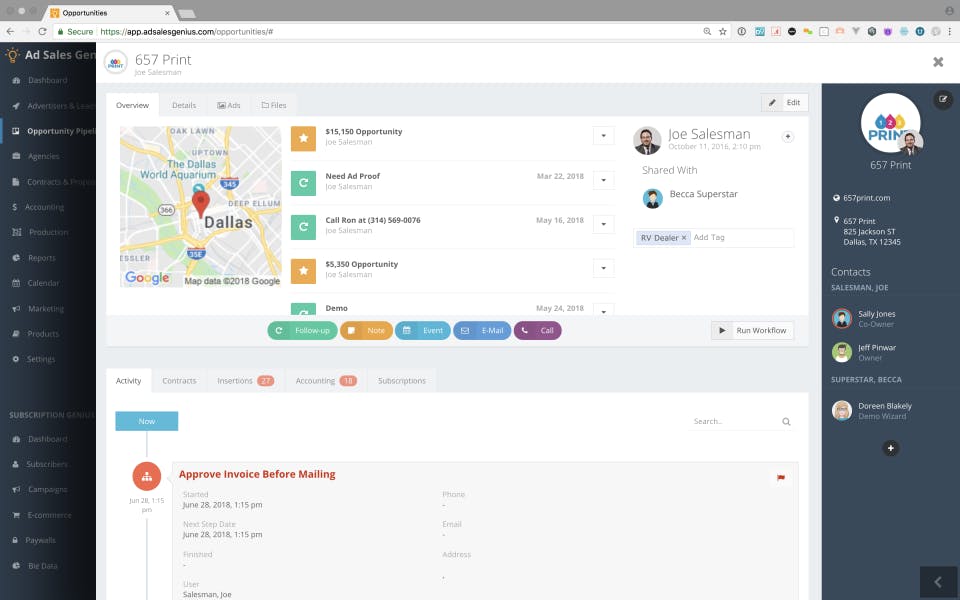Click the Dallas map thumbnail
The width and height of the screenshot is (960, 600).
pyautogui.click(x=201, y=207)
